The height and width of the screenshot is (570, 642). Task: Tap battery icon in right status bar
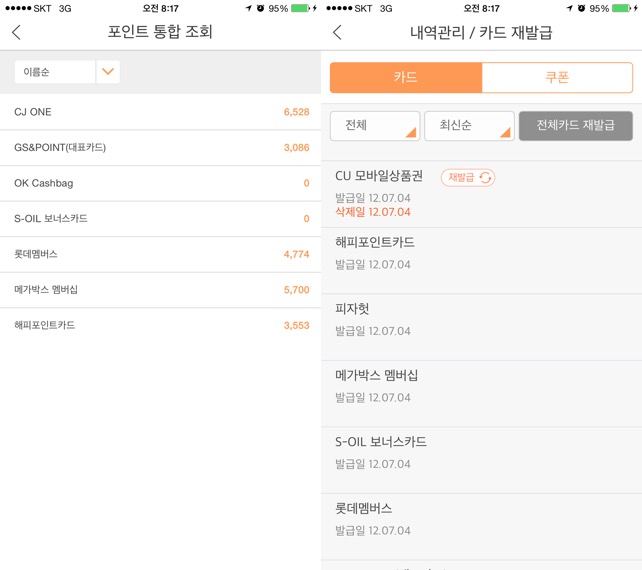coord(622,8)
